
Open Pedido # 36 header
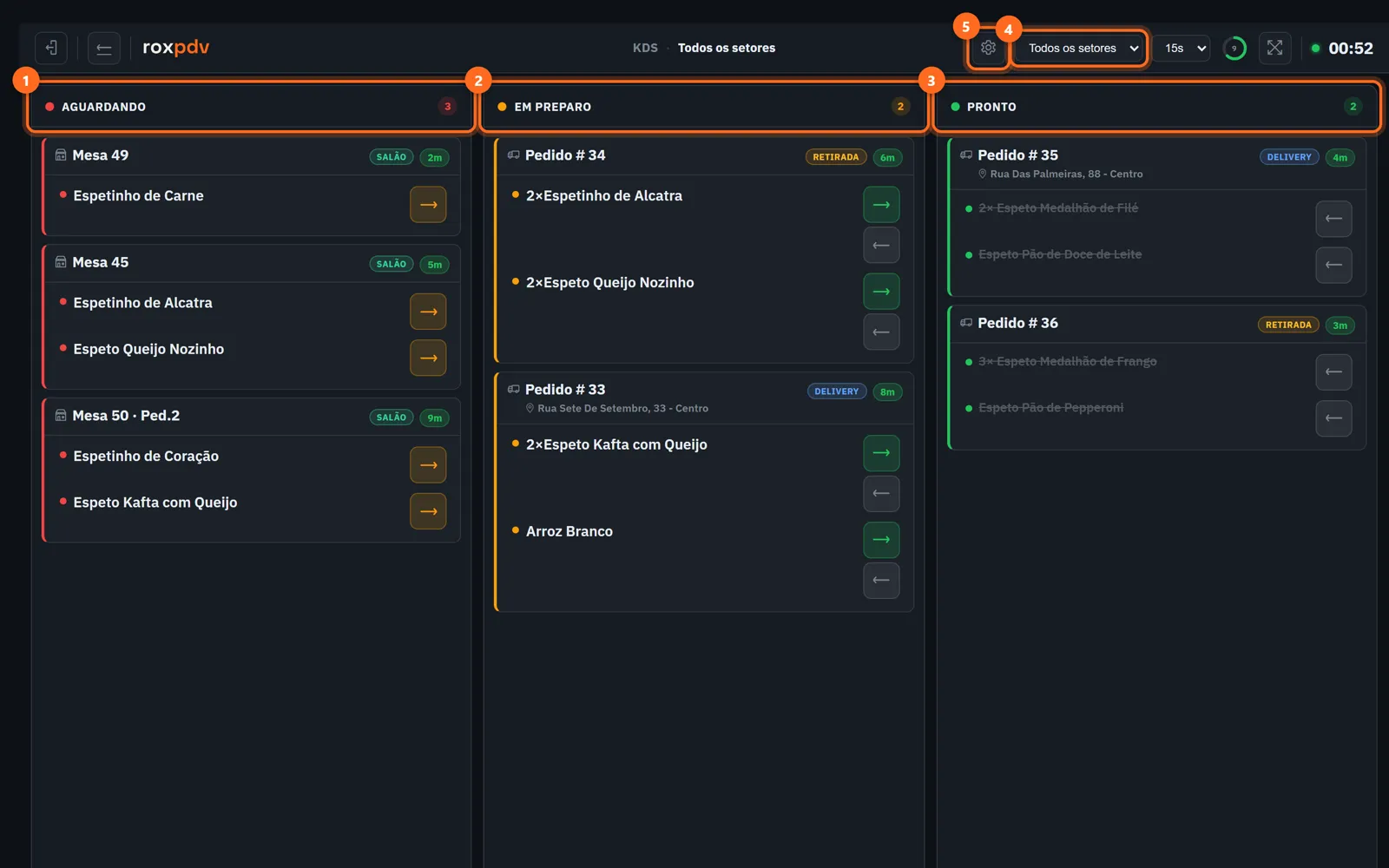(1157, 324)
